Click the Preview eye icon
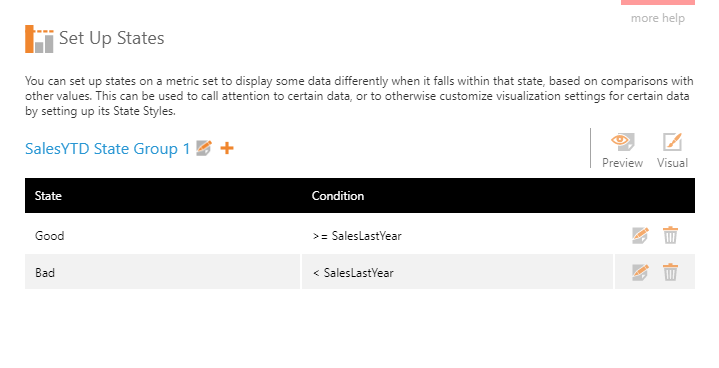Viewport: 719px width, 368px height. (622, 142)
